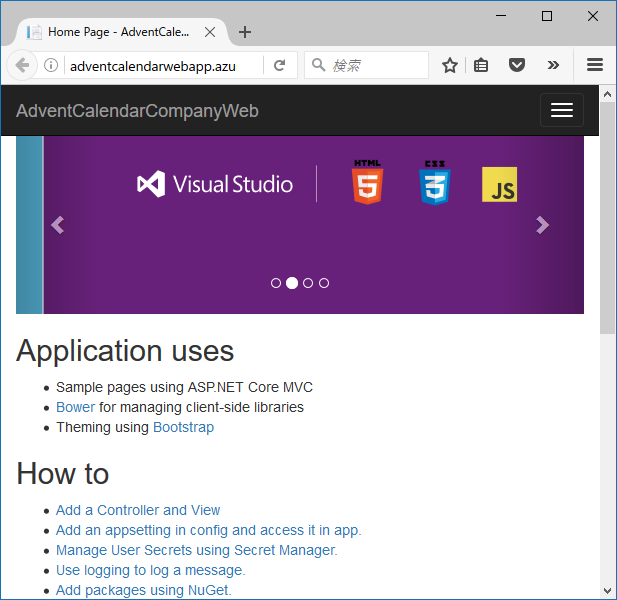This screenshot has height=600, width=617.
Task: Close the Home Page tab
Action: [x=210, y=32]
